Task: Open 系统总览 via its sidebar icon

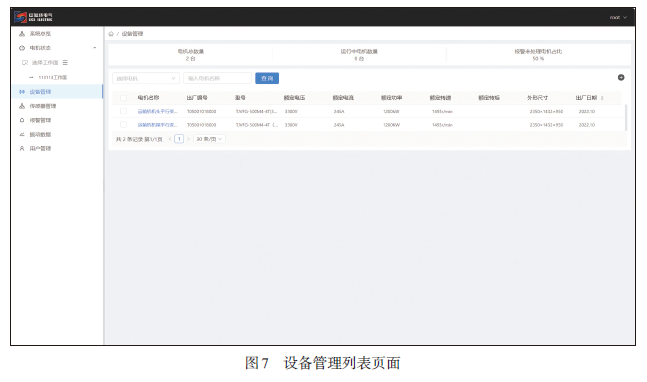Action: pyautogui.click(x=22, y=34)
